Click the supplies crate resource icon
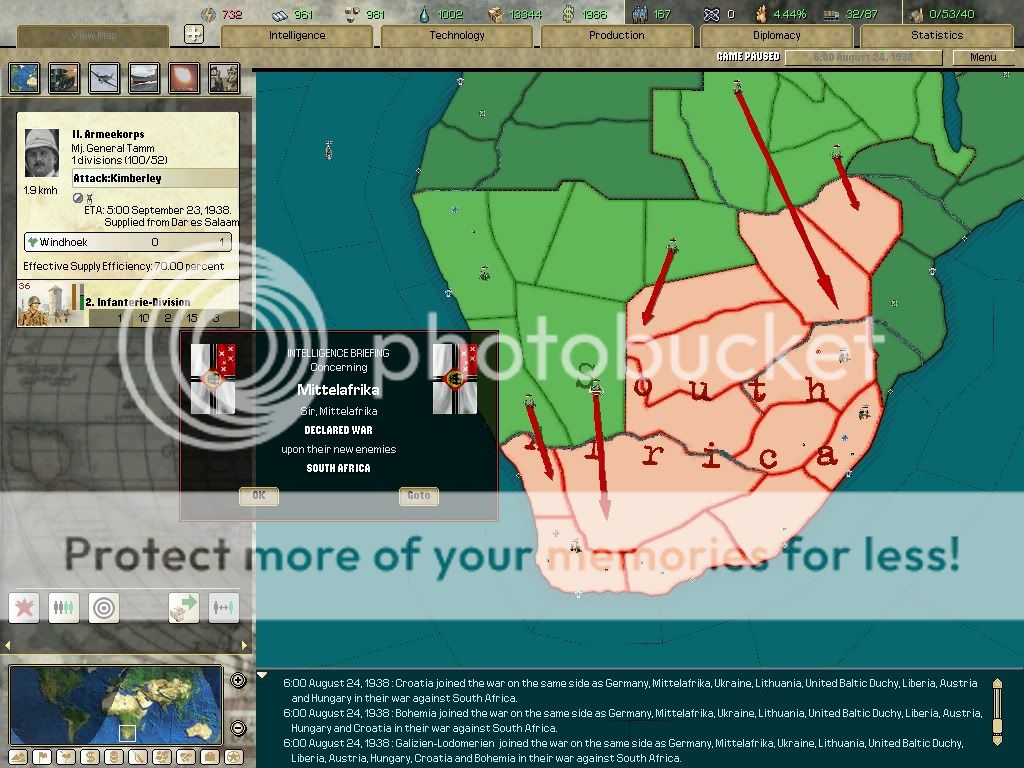 coord(496,14)
